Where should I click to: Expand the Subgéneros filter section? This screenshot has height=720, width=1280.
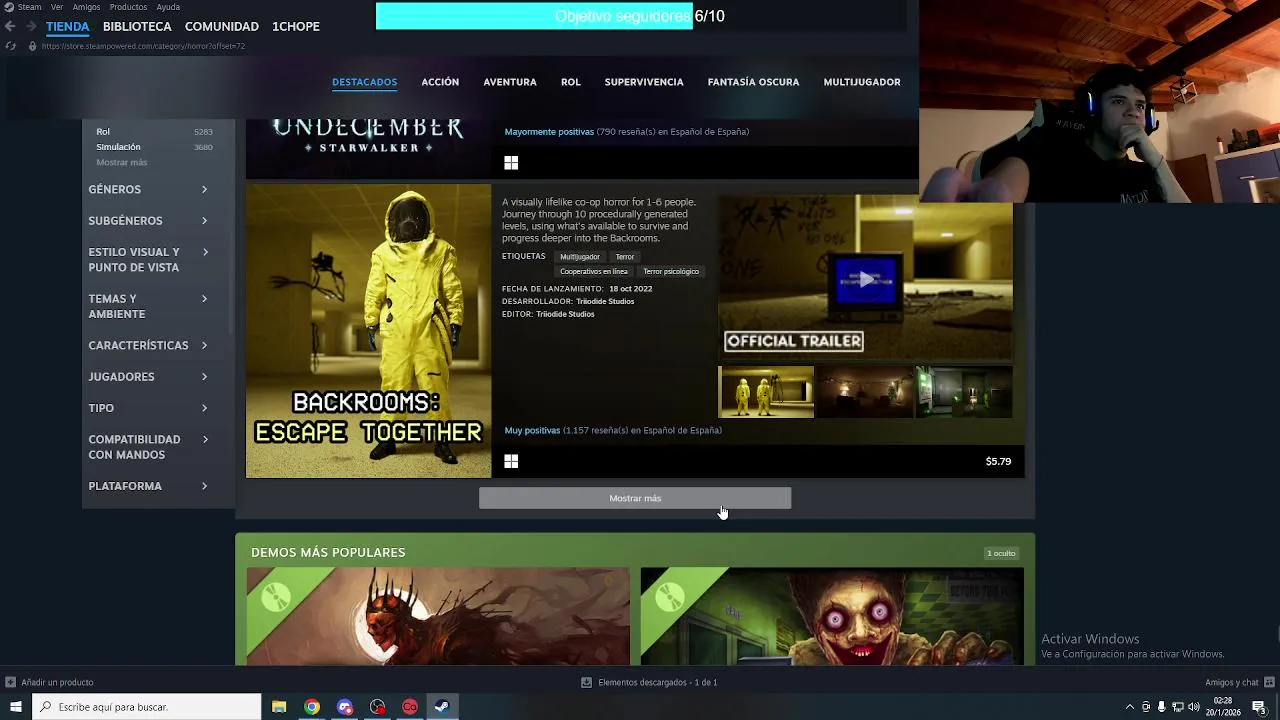tap(148, 220)
